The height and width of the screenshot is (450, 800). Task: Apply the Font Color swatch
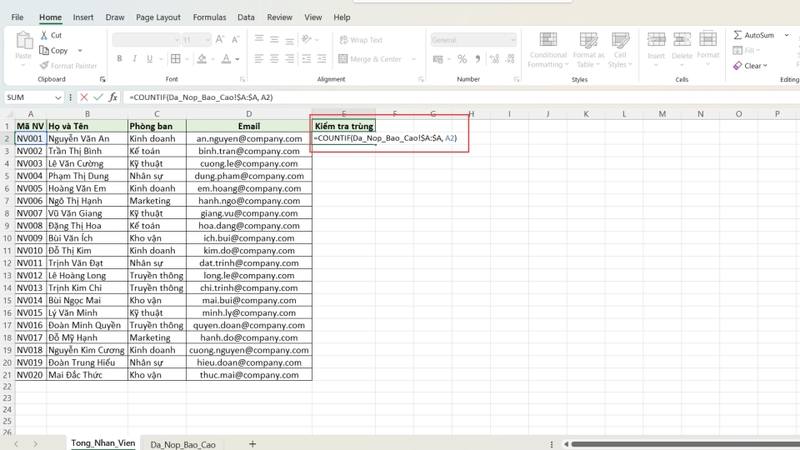(x=226, y=59)
